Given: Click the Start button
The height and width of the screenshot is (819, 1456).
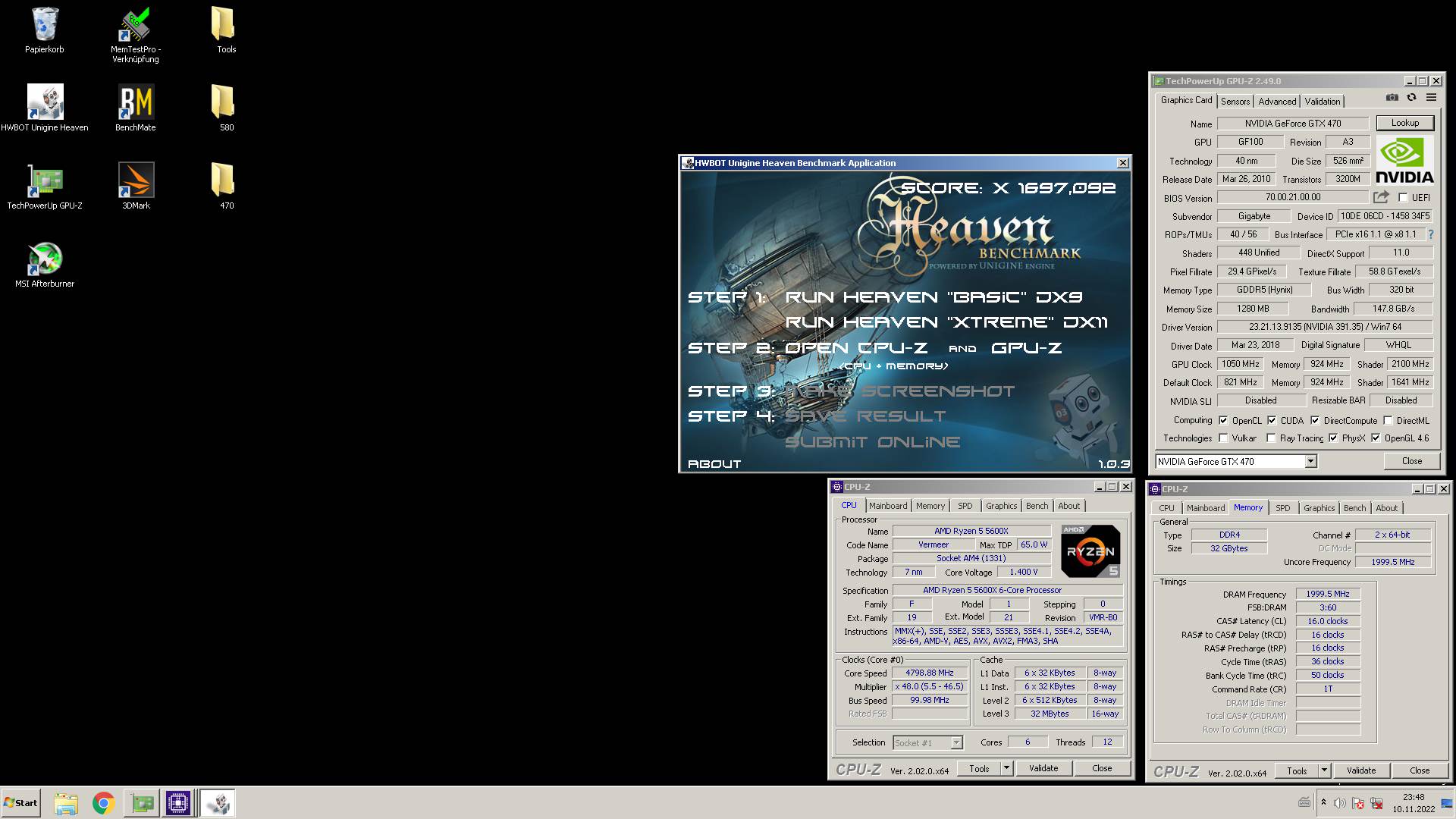Looking at the screenshot, I should [x=20, y=803].
